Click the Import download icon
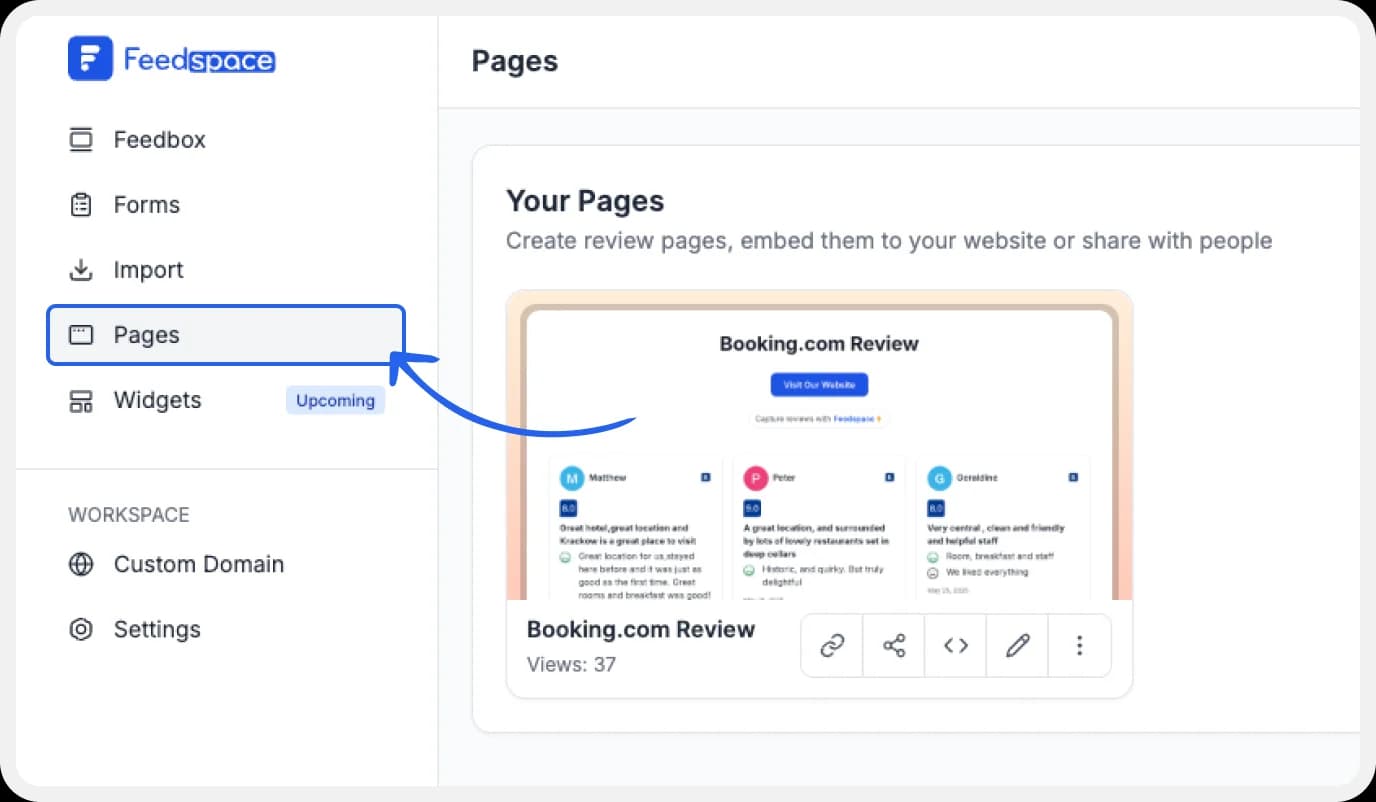 pyautogui.click(x=79, y=269)
